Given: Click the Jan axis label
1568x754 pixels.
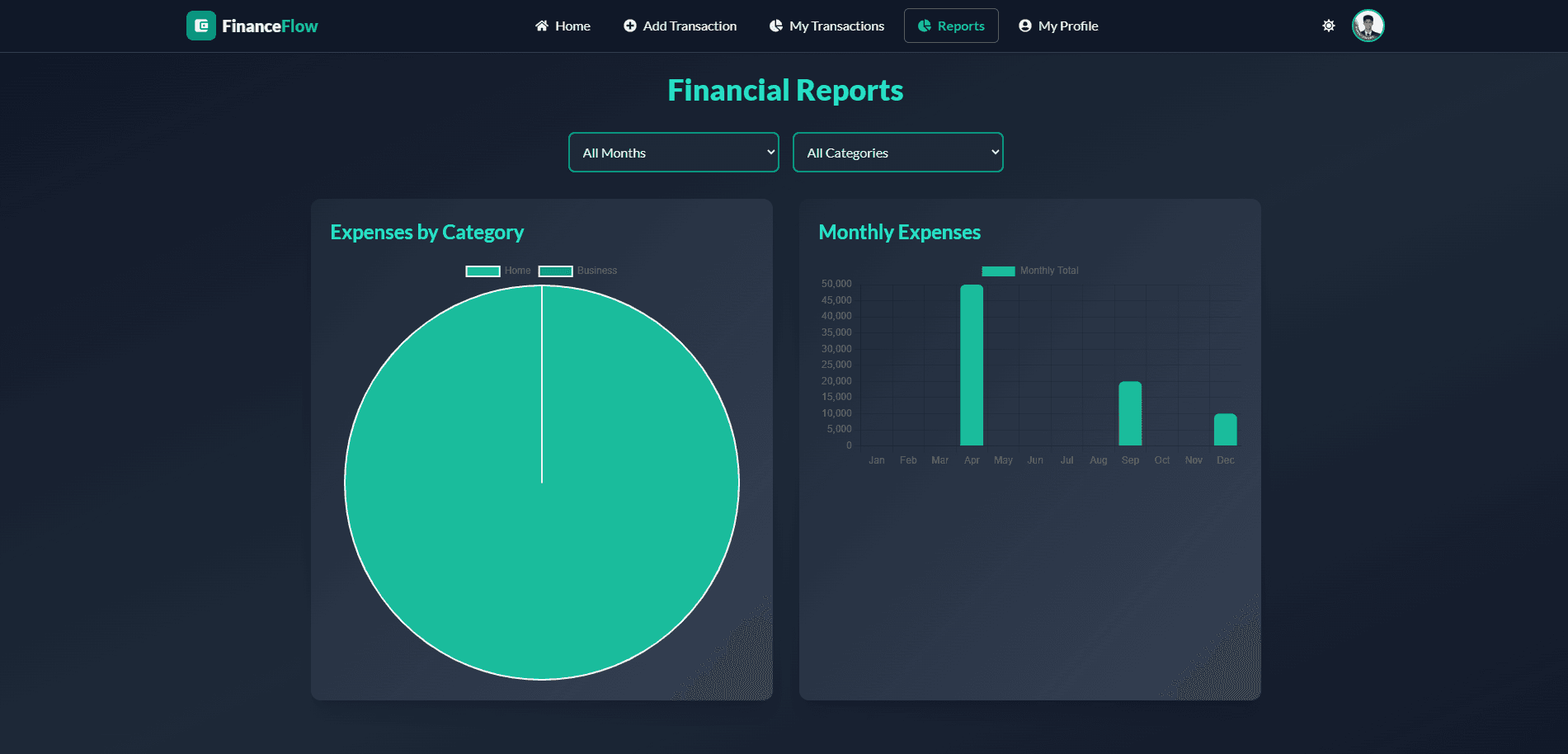Looking at the screenshot, I should coord(877,460).
